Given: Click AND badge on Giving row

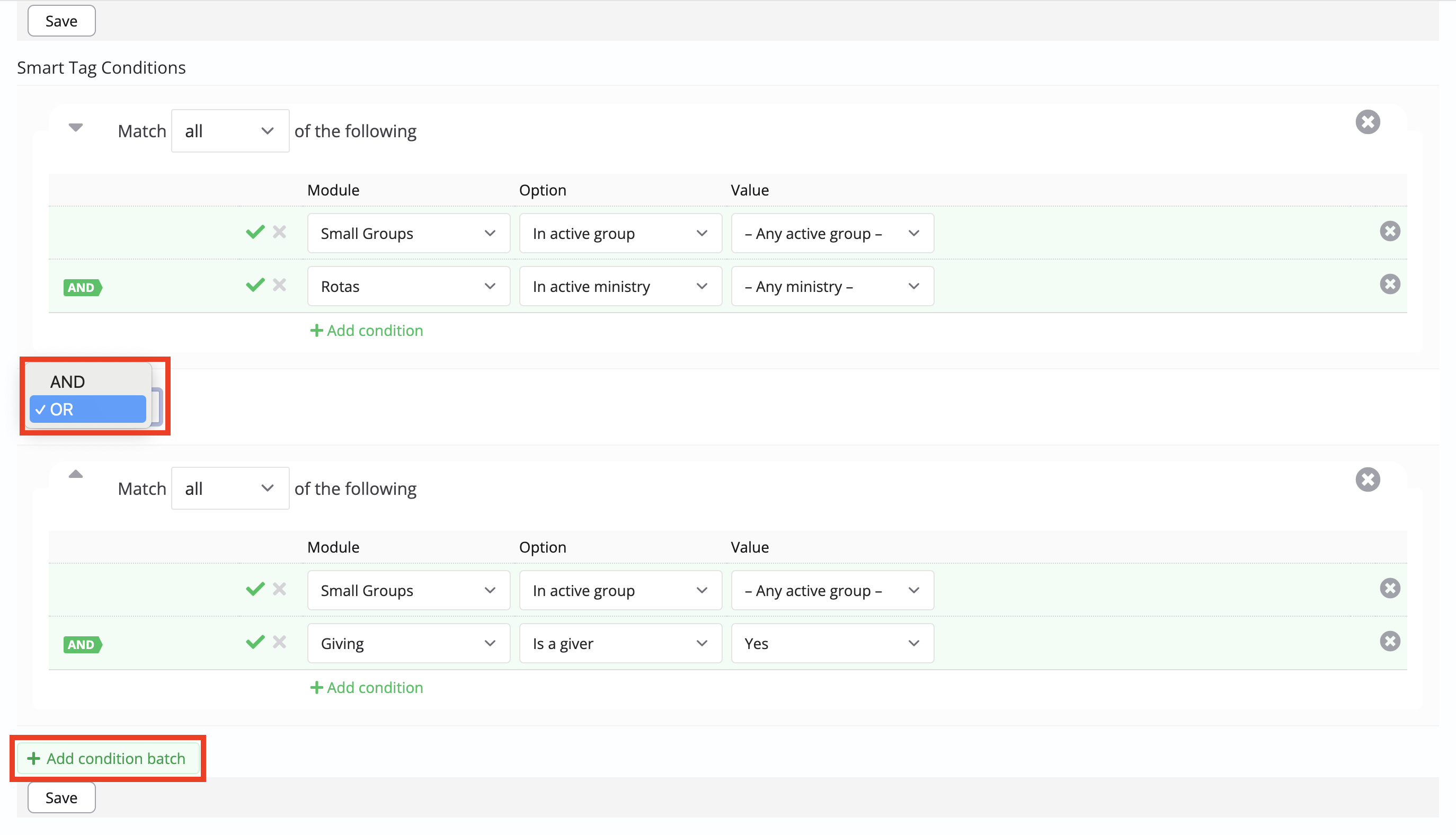Looking at the screenshot, I should click(83, 644).
